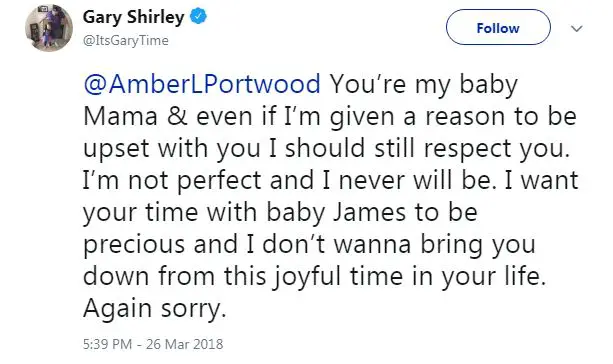Click the 5:39 PM tweet timestamp
613x364 pixels.
(x=107, y=344)
